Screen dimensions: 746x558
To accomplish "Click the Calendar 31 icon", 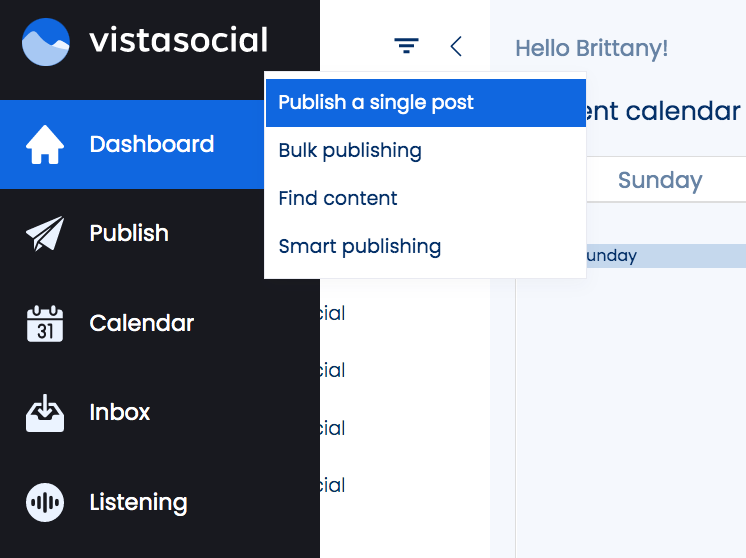I will (x=45, y=323).
